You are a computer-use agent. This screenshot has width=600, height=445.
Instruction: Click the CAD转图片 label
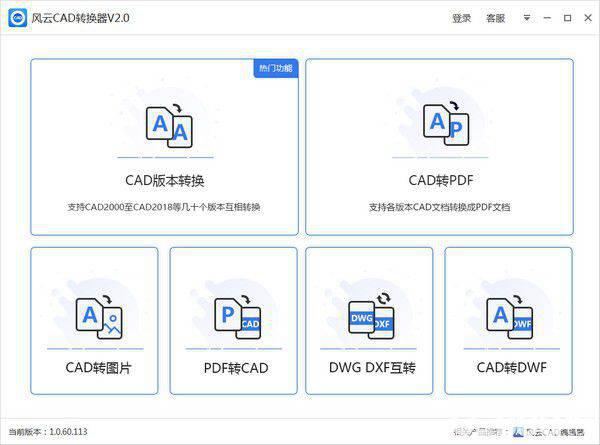point(98,368)
